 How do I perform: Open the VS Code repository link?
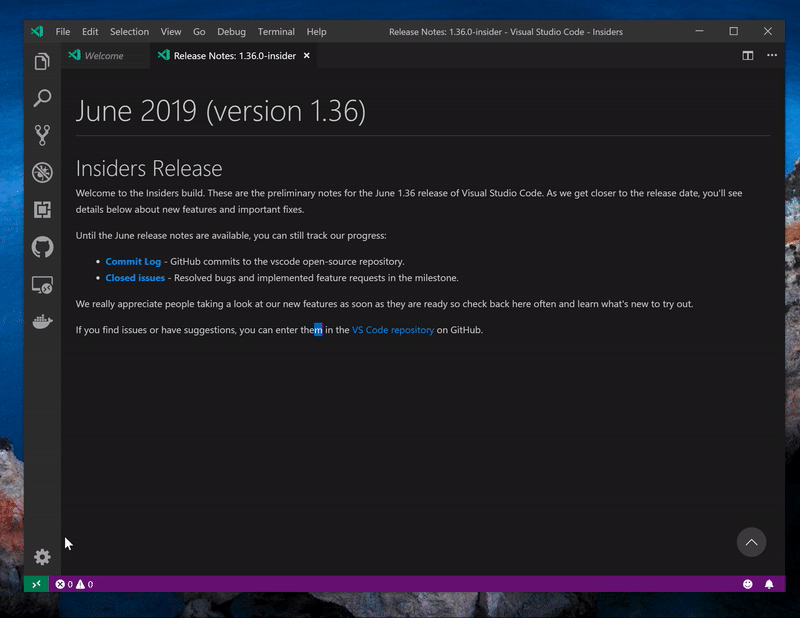(393, 330)
